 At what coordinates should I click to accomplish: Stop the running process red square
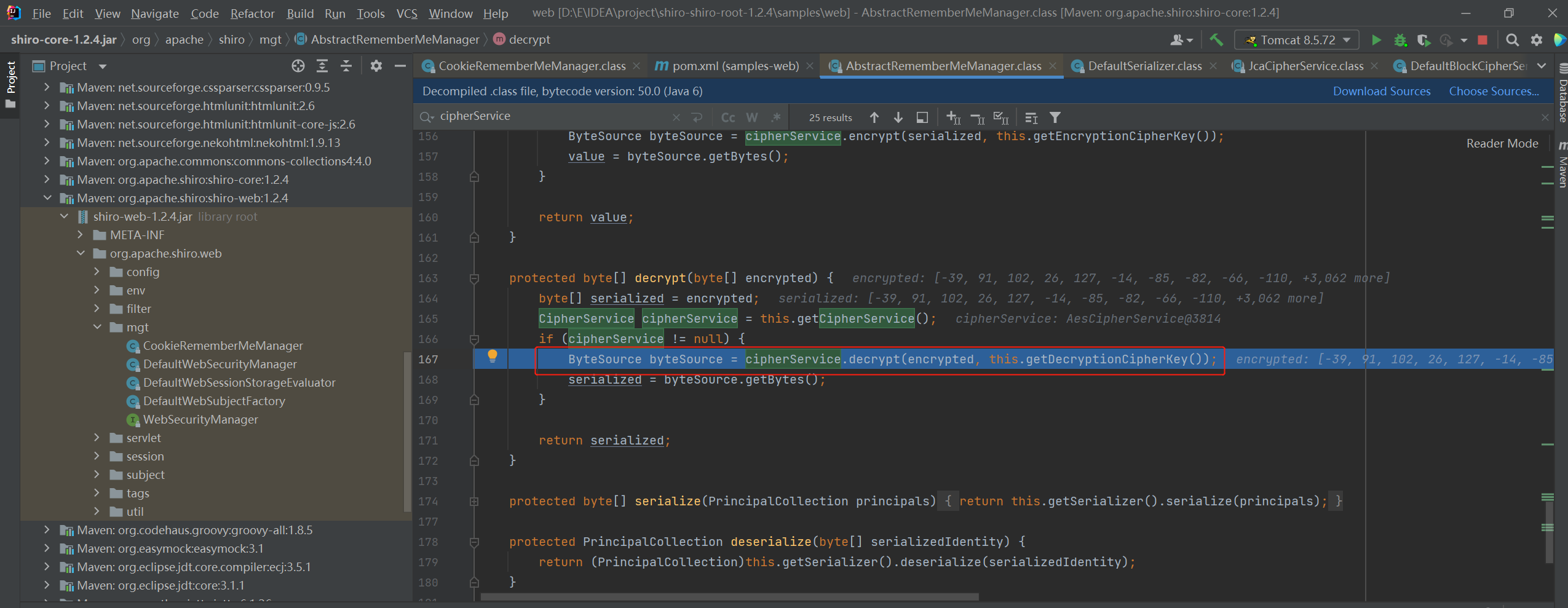(1483, 40)
